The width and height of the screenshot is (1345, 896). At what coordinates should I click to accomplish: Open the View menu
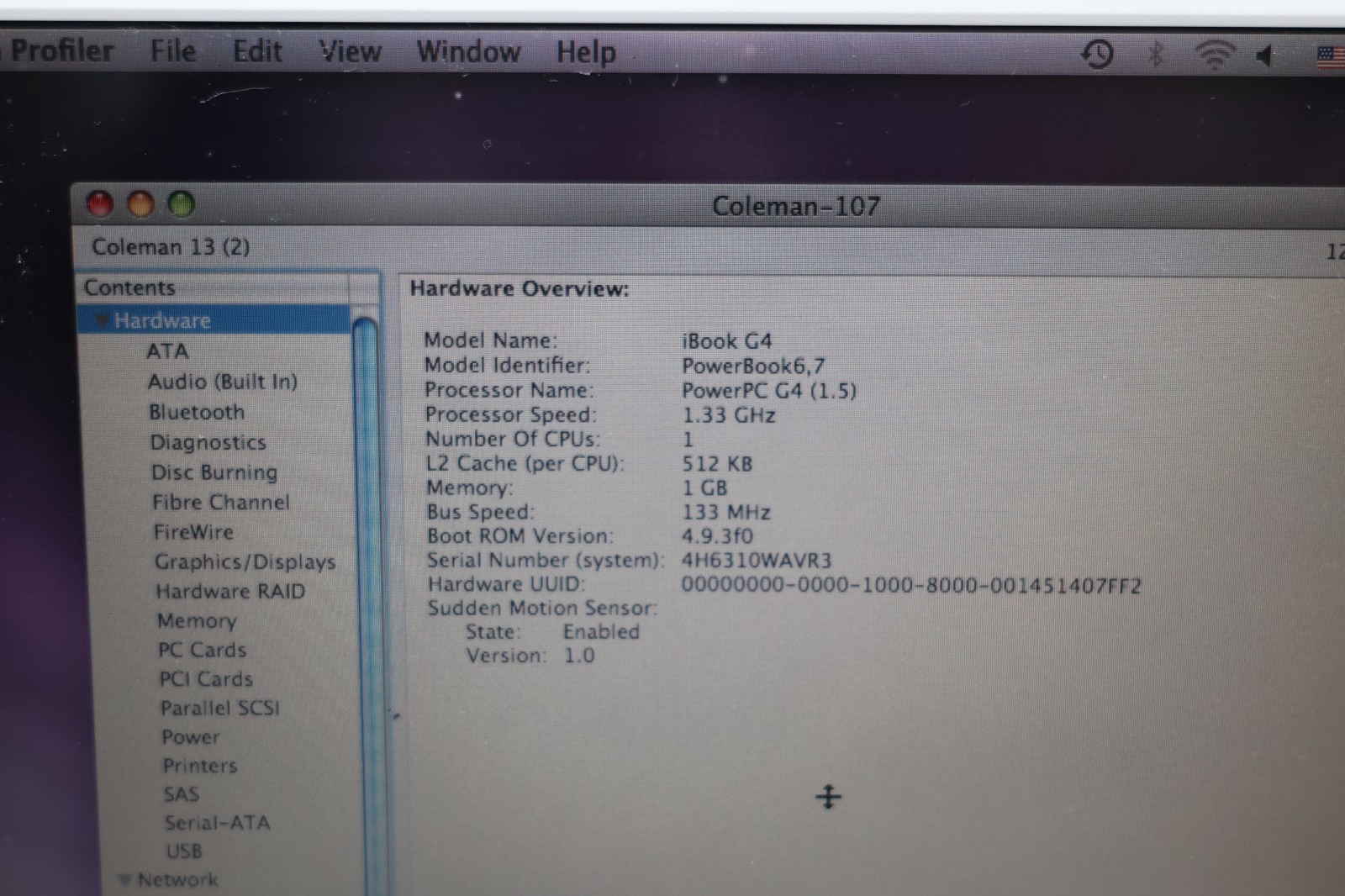[351, 52]
